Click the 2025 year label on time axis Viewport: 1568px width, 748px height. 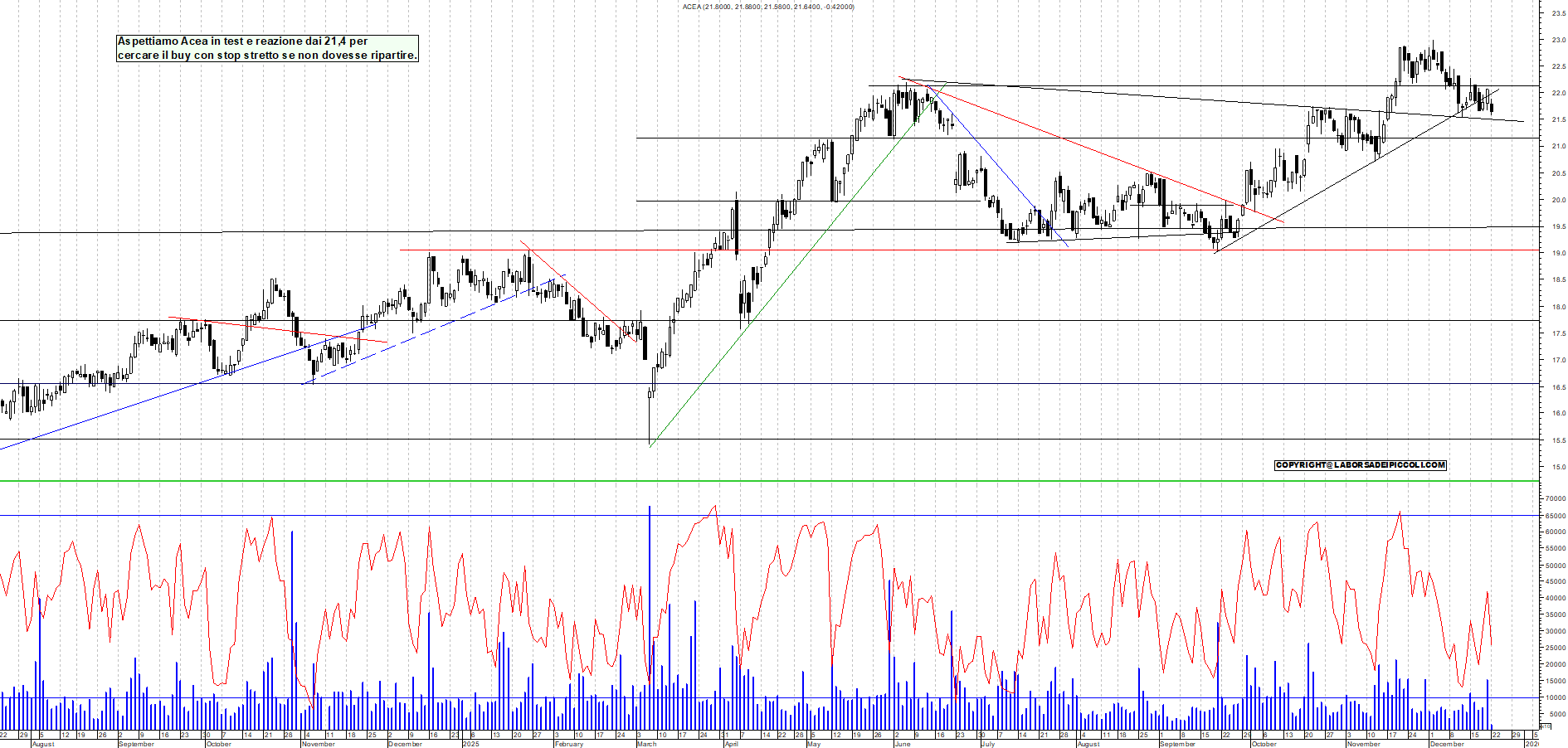[470, 744]
